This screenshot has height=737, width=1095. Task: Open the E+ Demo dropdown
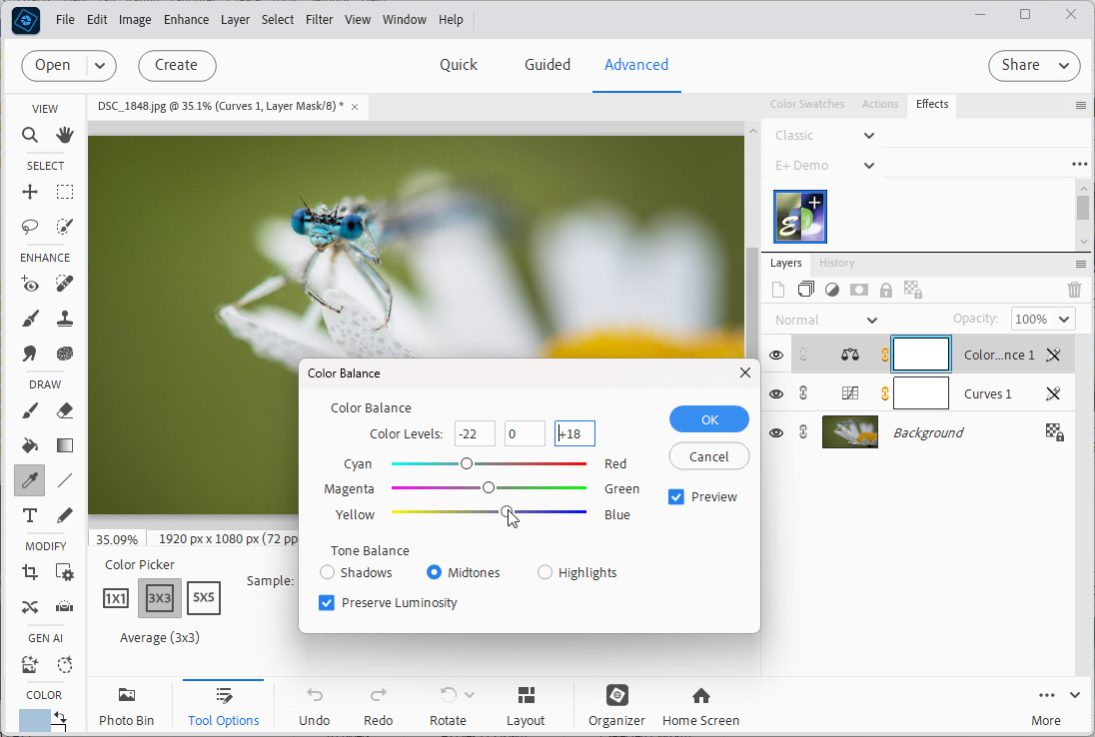[869, 166]
